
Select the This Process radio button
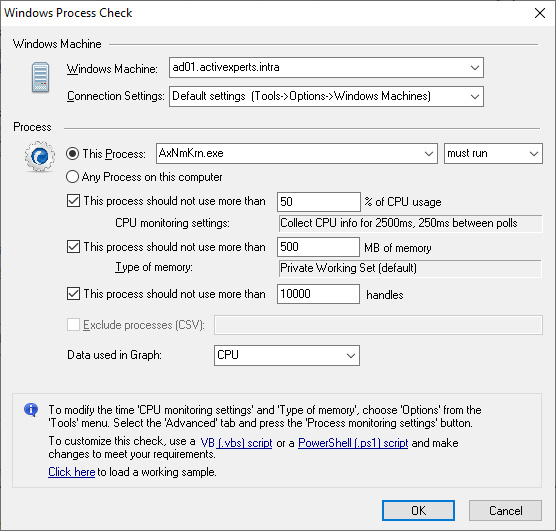[x=72, y=154]
